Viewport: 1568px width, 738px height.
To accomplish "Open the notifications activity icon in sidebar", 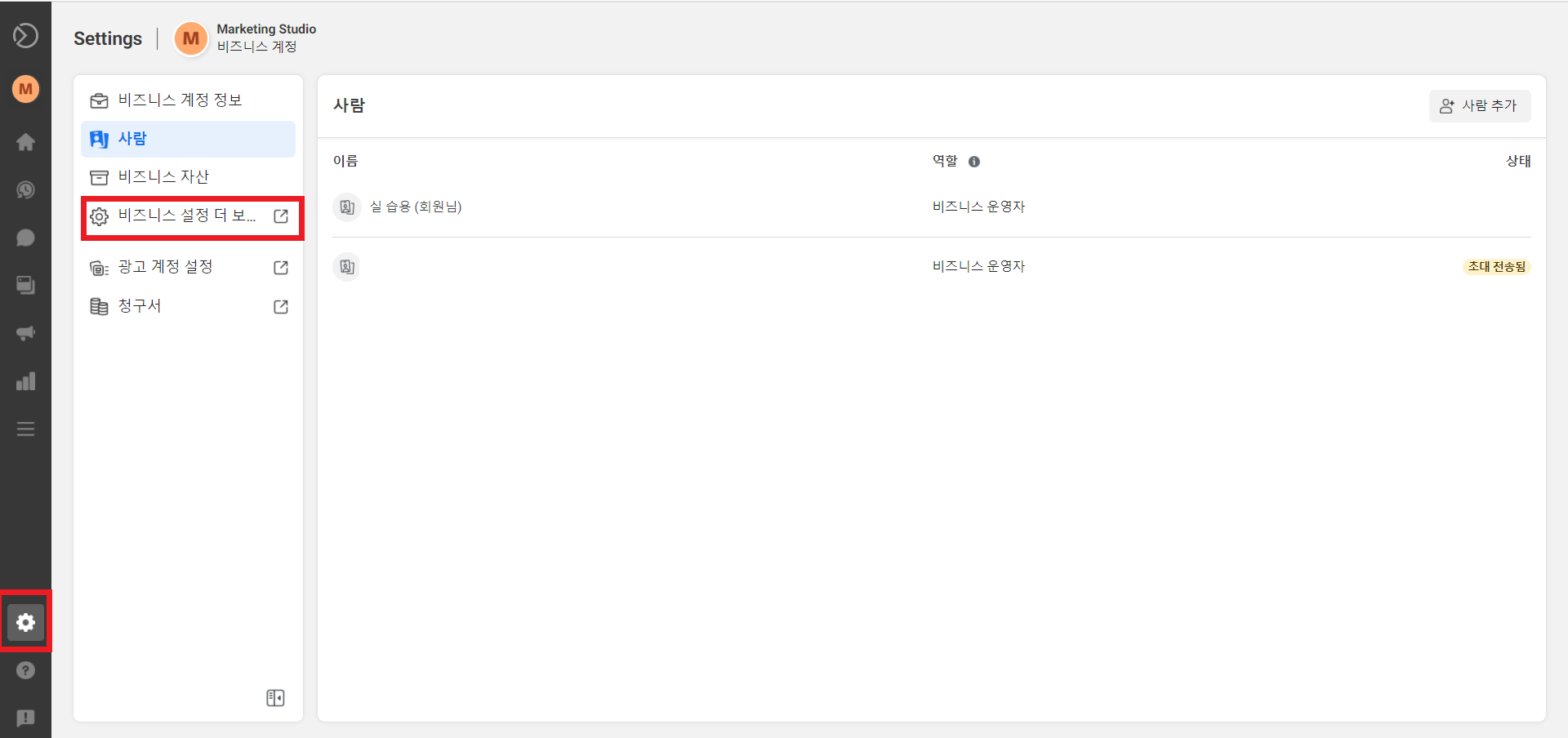I will coord(25,189).
